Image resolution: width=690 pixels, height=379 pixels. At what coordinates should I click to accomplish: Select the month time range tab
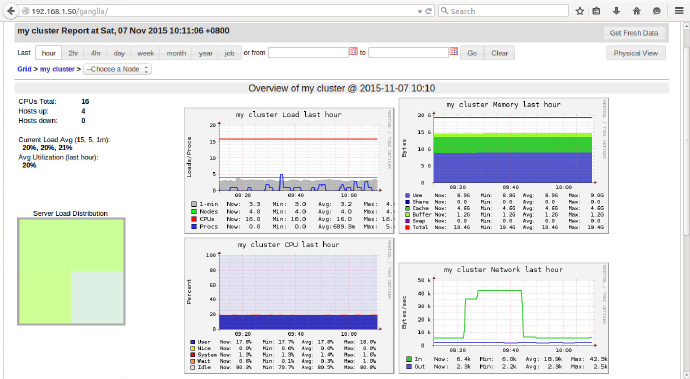pyautogui.click(x=176, y=53)
